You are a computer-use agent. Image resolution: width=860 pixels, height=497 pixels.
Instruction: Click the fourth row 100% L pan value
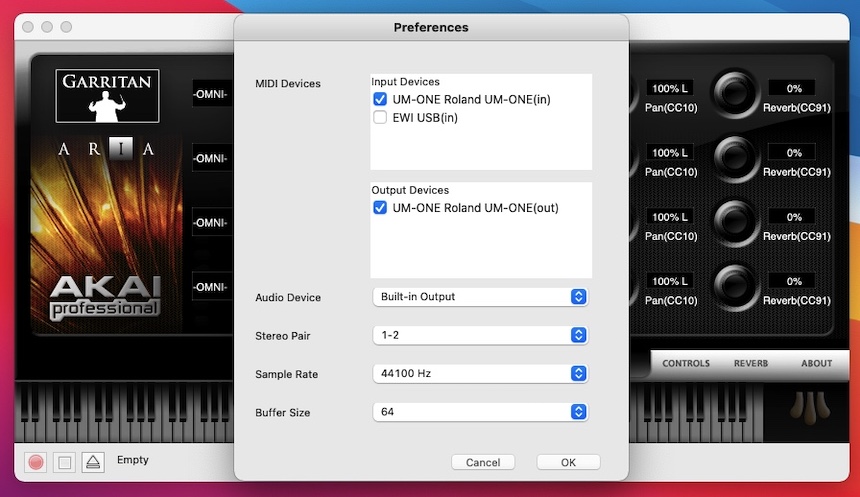(x=670, y=281)
